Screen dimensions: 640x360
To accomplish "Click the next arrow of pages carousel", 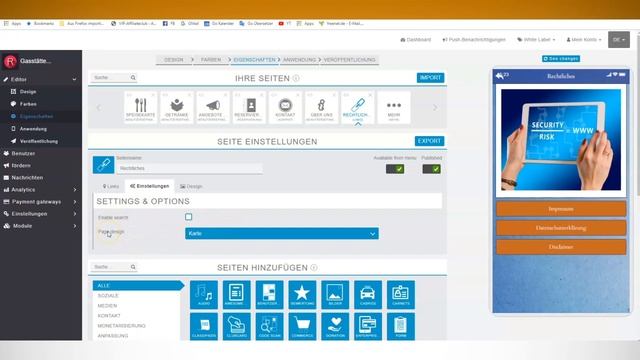I will 435,108.
